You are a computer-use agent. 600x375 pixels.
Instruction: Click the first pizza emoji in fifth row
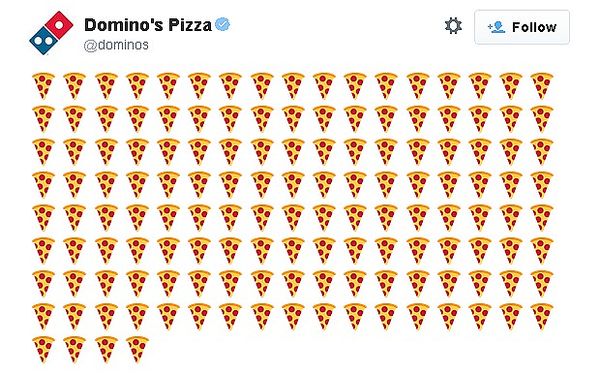tap(43, 218)
